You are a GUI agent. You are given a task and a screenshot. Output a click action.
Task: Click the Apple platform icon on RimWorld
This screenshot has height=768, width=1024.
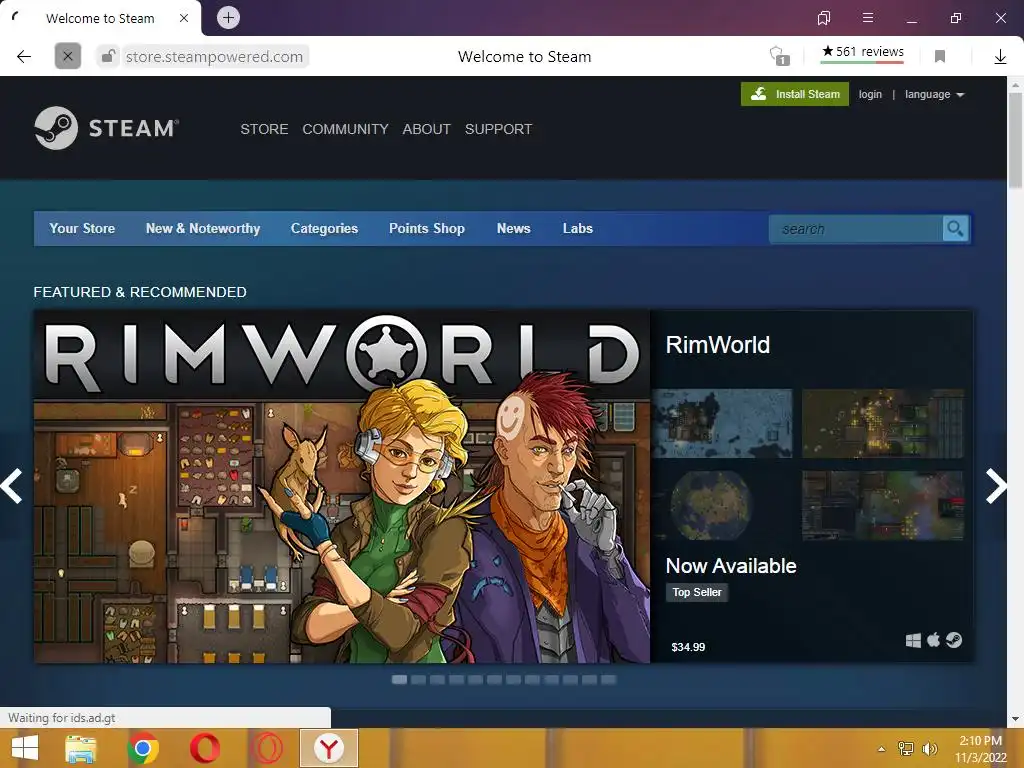click(x=933, y=640)
